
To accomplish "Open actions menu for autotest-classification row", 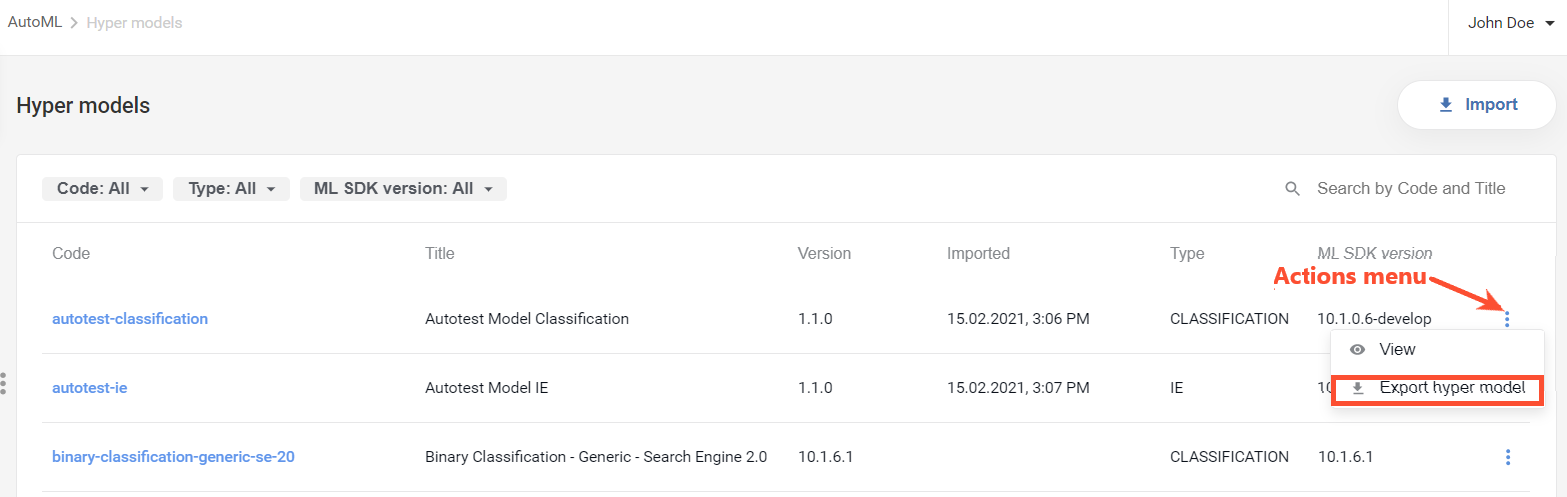I will 1507,319.
